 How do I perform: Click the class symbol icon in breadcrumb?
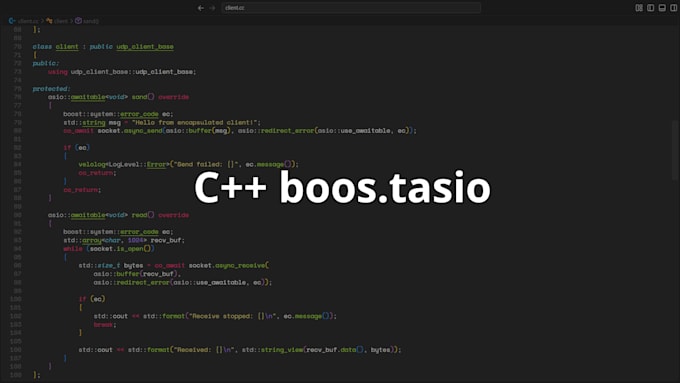49,21
